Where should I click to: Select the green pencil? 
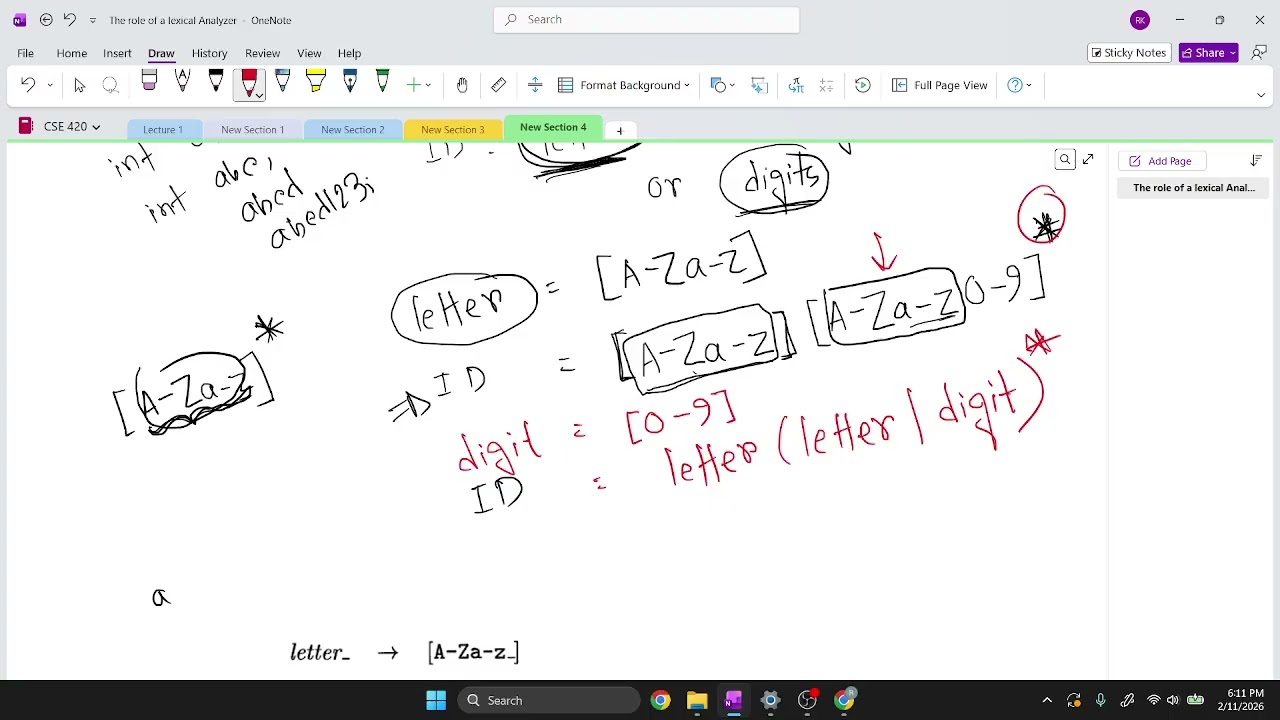tap(383, 82)
